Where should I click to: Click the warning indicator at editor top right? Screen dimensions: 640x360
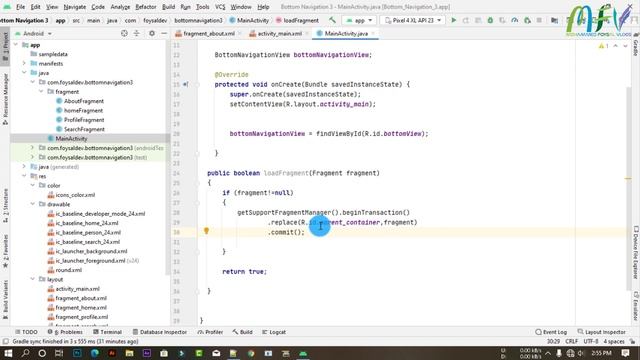pos(603,46)
